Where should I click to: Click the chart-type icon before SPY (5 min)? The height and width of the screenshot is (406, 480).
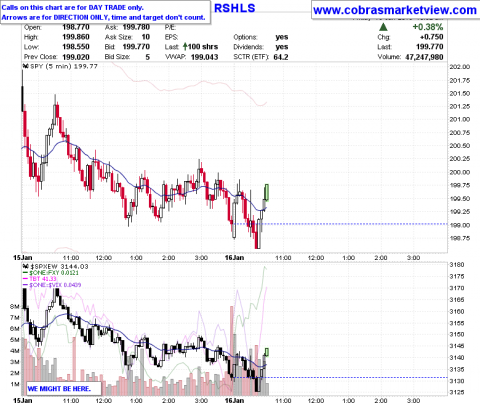(26, 66)
